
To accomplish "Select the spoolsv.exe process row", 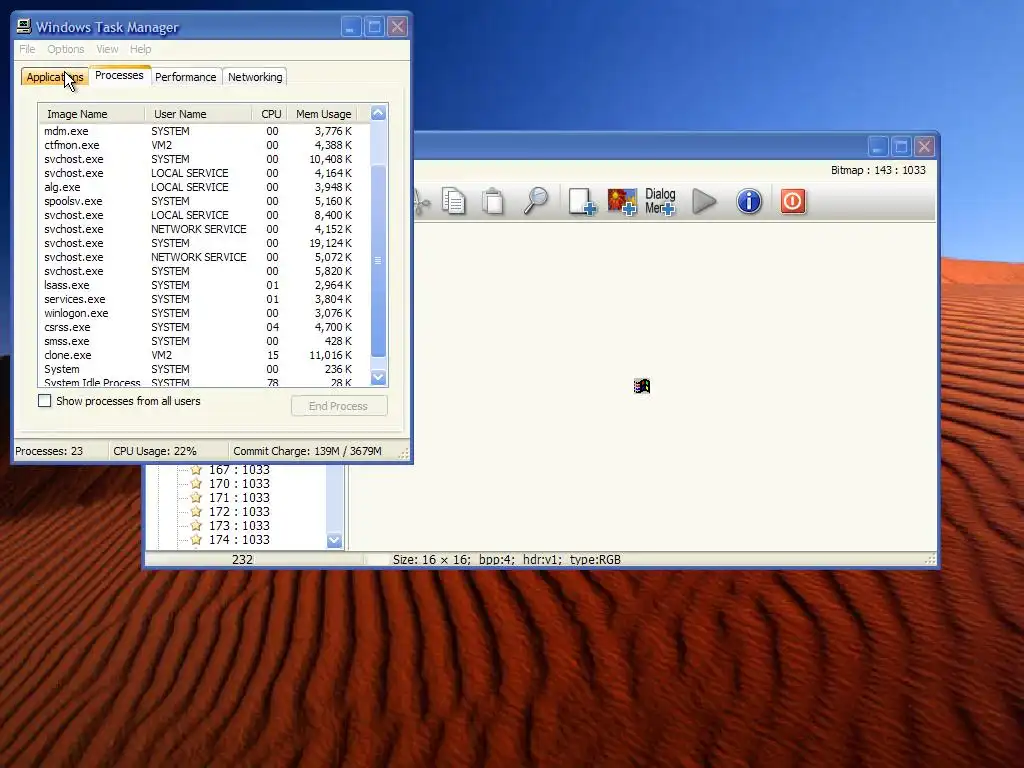I will 204,201.
